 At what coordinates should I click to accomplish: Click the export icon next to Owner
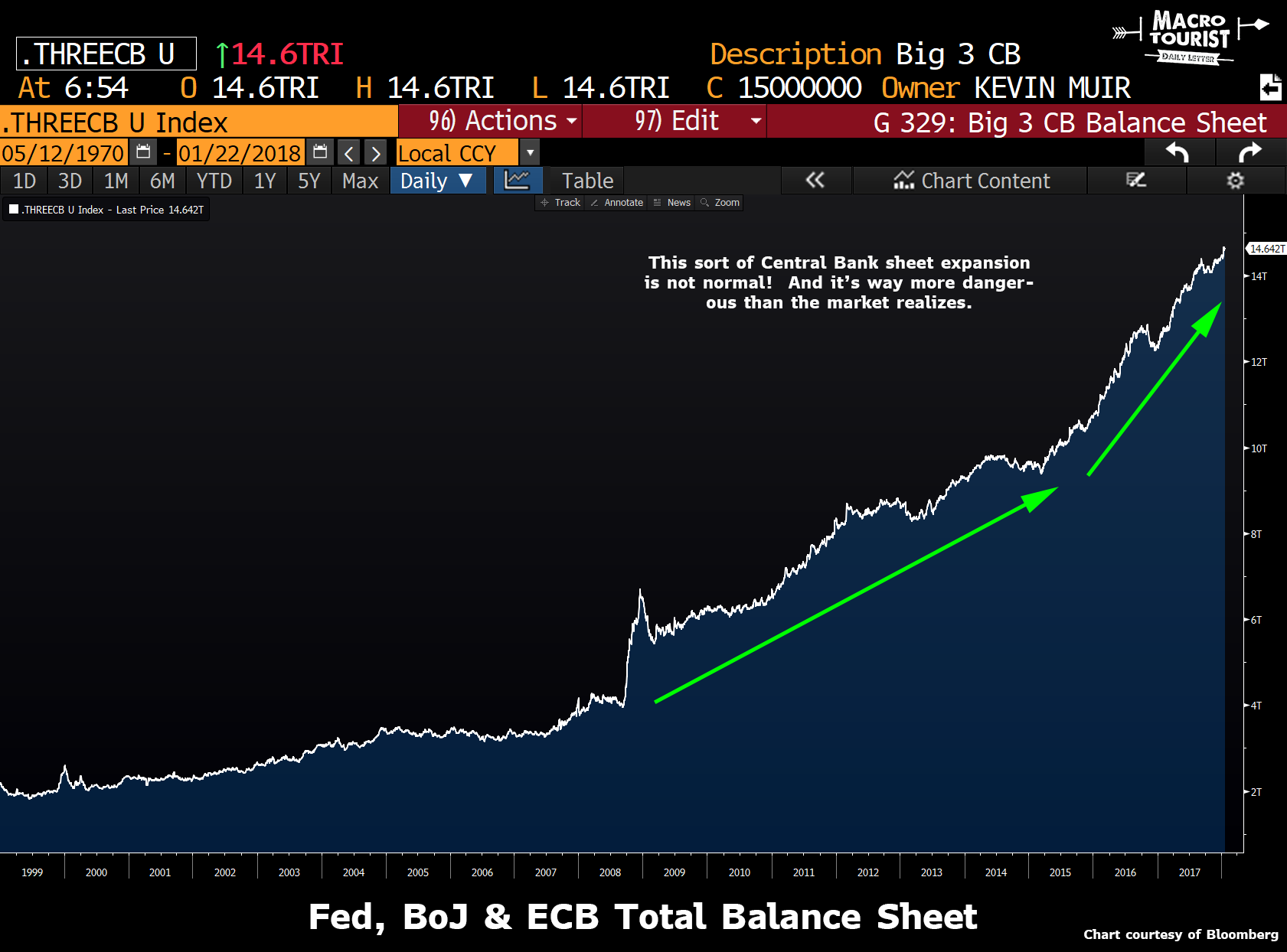pos(1271,87)
